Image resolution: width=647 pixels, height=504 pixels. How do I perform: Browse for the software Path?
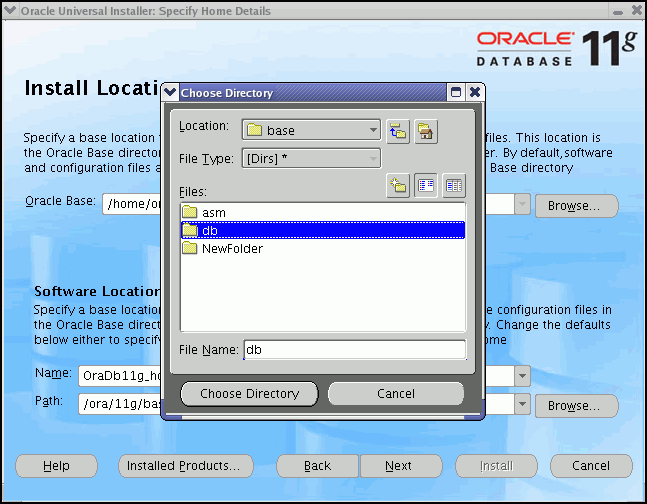[576, 406]
